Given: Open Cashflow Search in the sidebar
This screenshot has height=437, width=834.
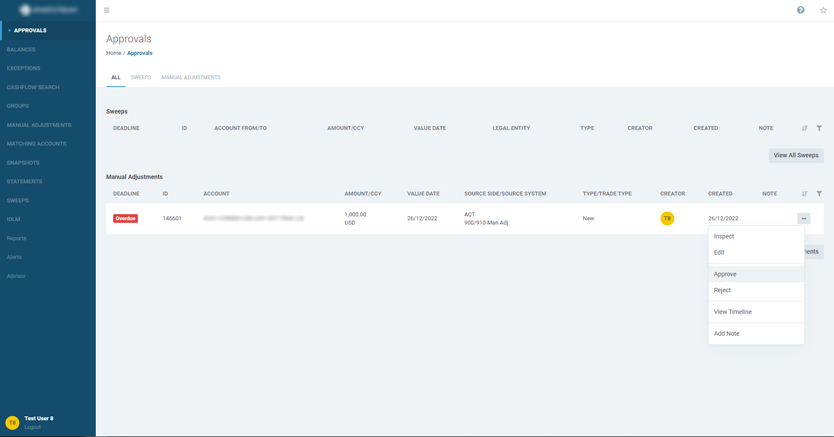Looking at the screenshot, I should point(33,87).
